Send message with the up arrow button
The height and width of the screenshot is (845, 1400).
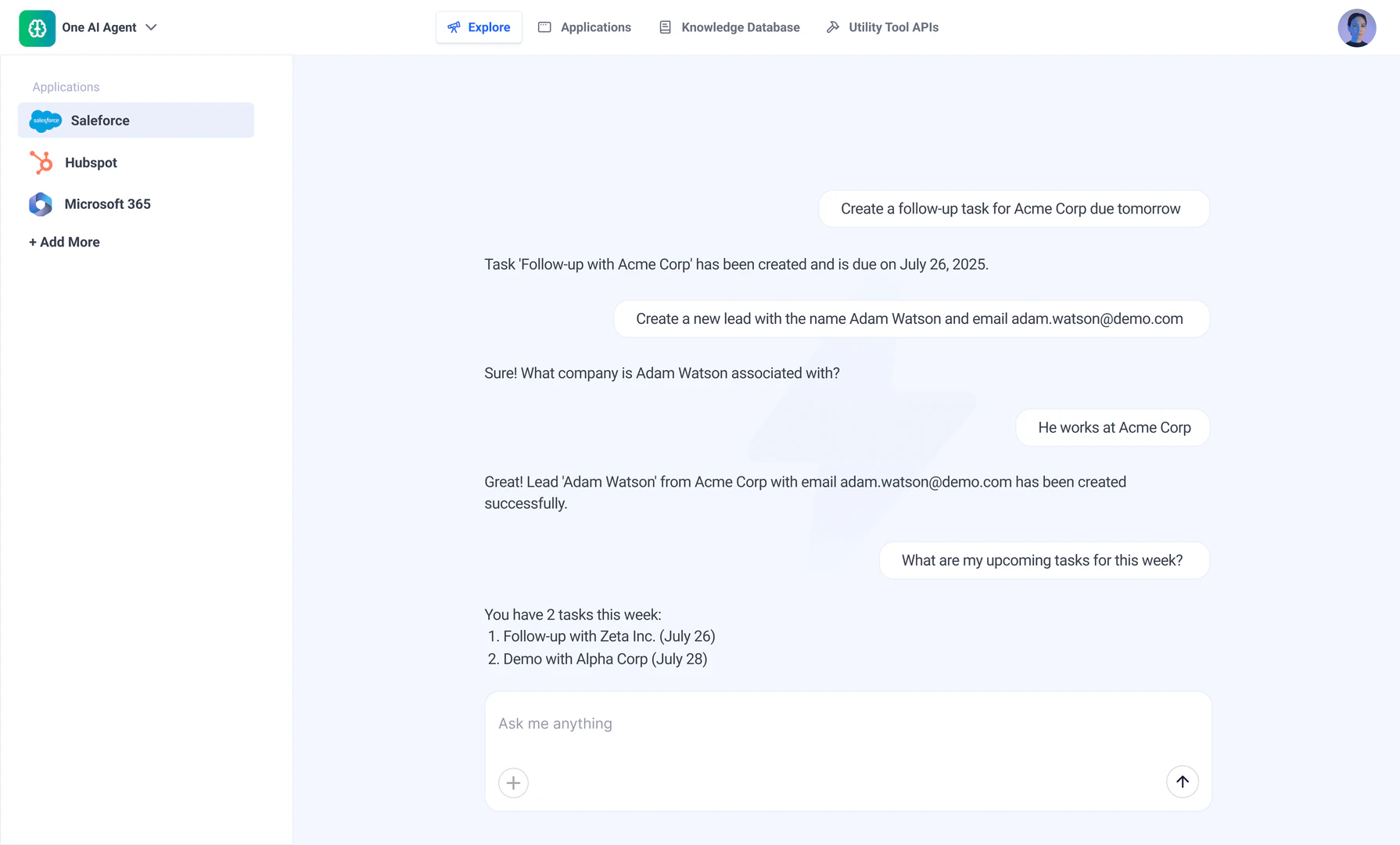point(1182,782)
